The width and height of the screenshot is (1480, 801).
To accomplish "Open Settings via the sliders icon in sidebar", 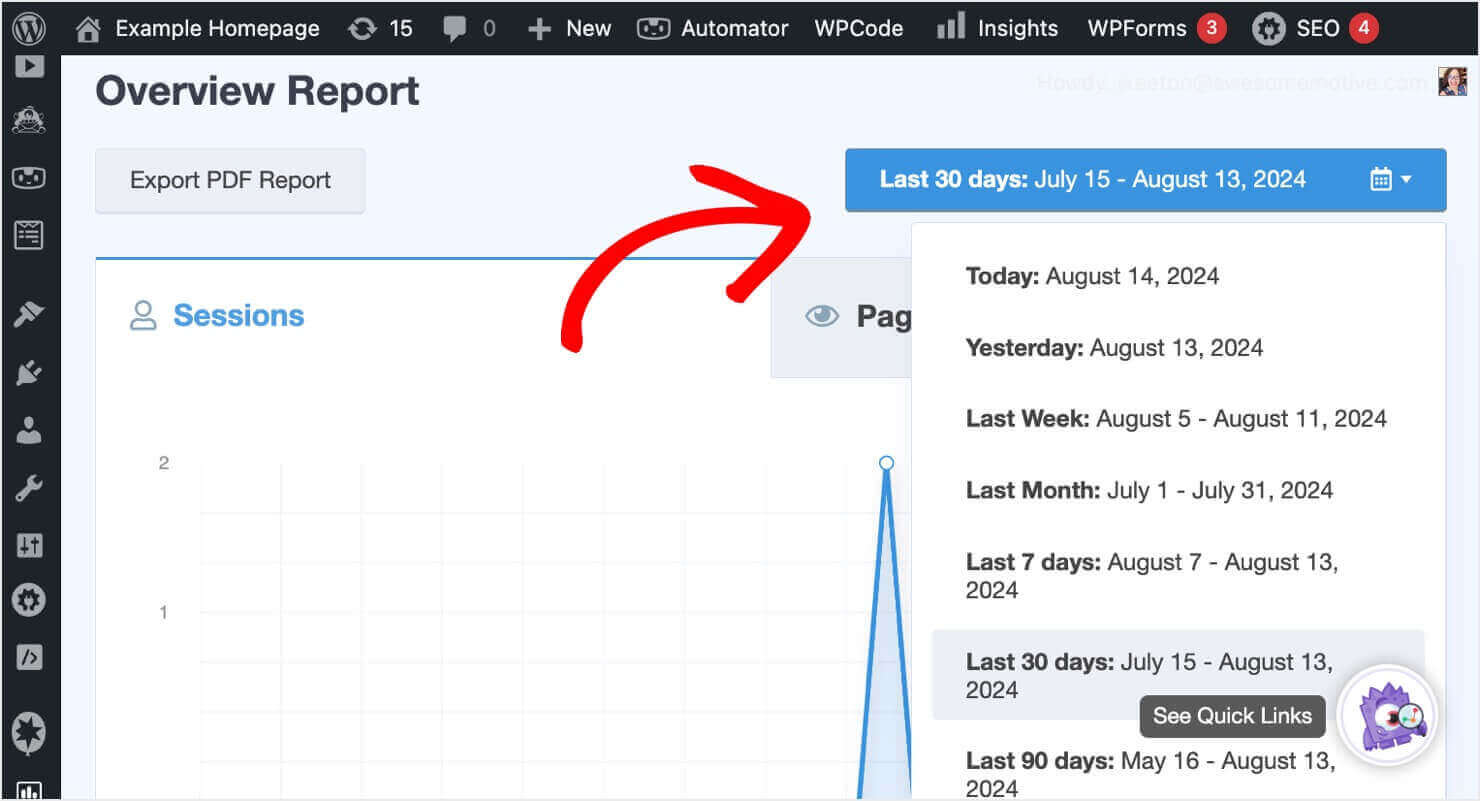I will coord(30,545).
